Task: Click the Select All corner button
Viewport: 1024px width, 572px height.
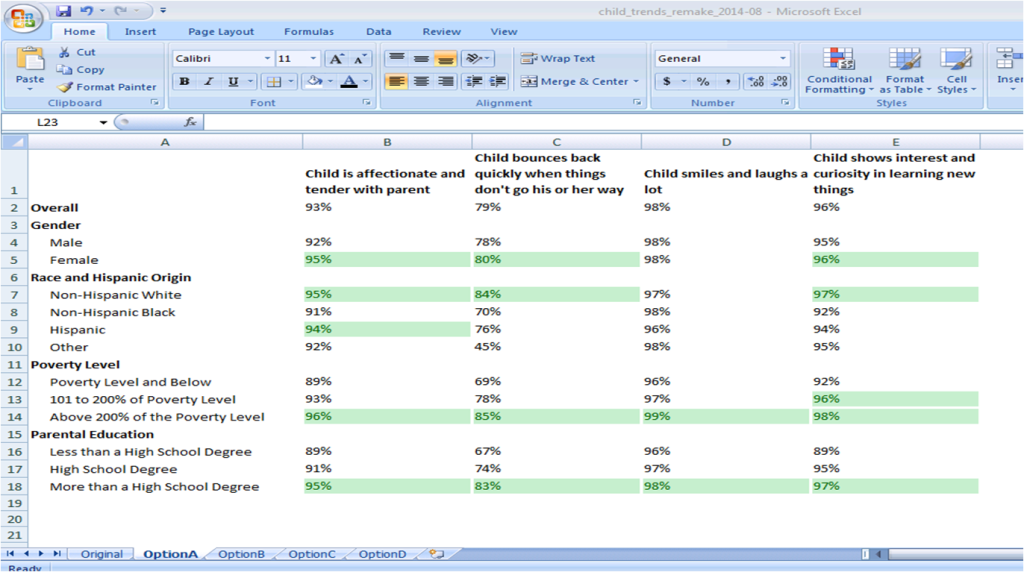Action: point(14,142)
